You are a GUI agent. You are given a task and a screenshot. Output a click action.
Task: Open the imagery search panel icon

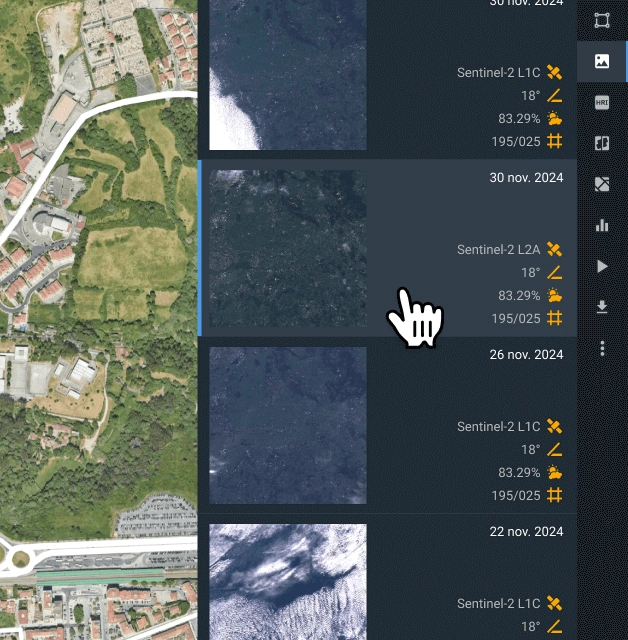click(x=602, y=61)
